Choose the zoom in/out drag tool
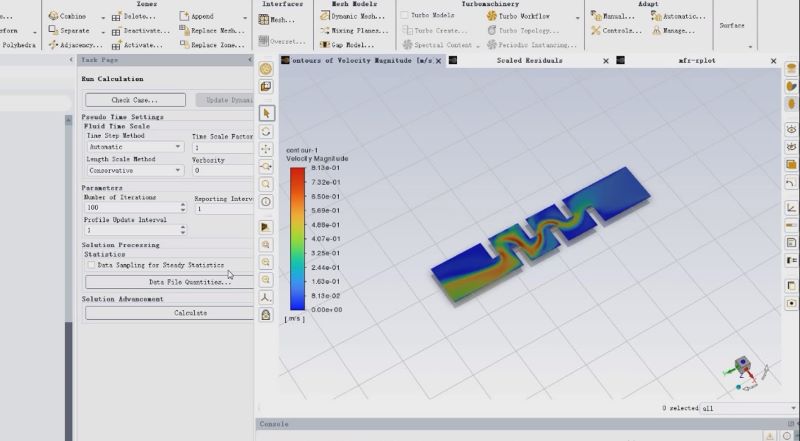Viewport: 800px width, 441px height. point(266,166)
